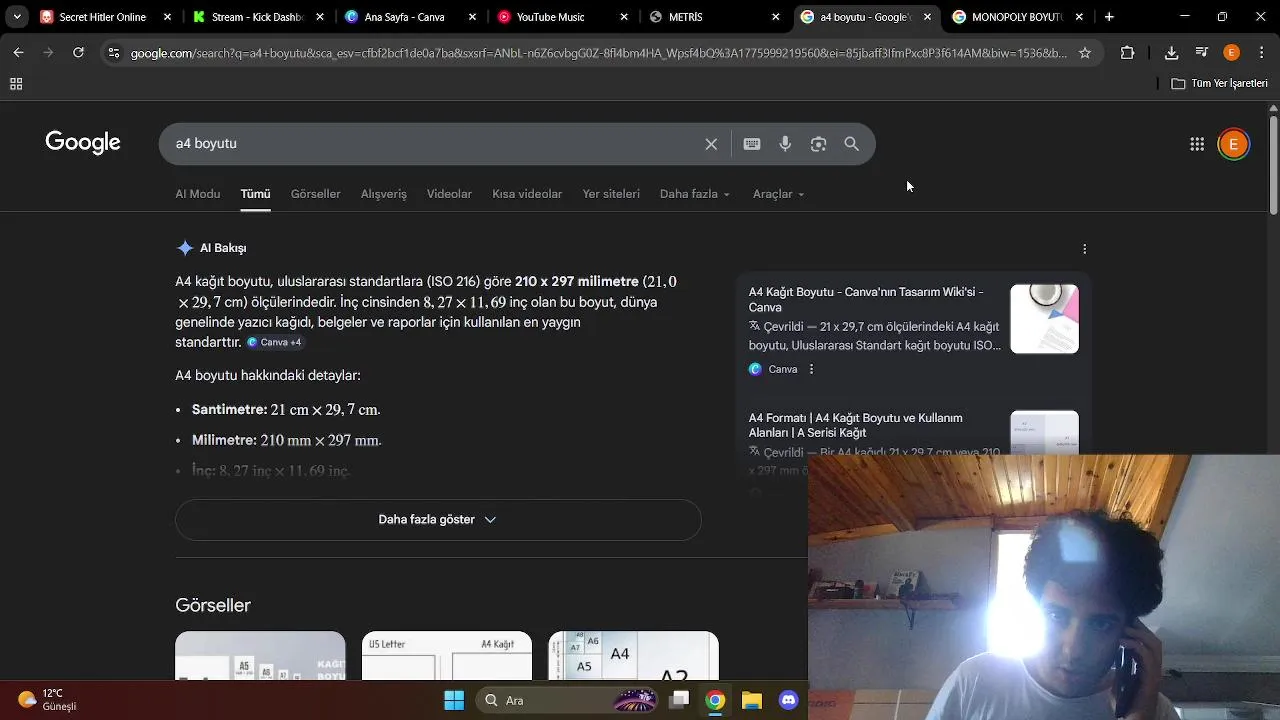Select the Yer siteleri search filter

[x=611, y=194]
